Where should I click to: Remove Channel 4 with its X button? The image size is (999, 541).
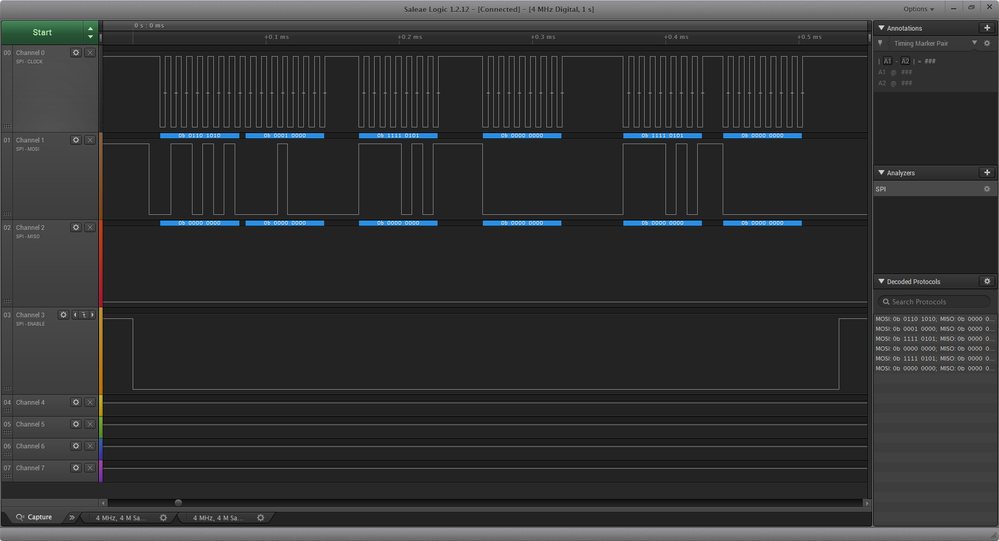pos(90,402)
